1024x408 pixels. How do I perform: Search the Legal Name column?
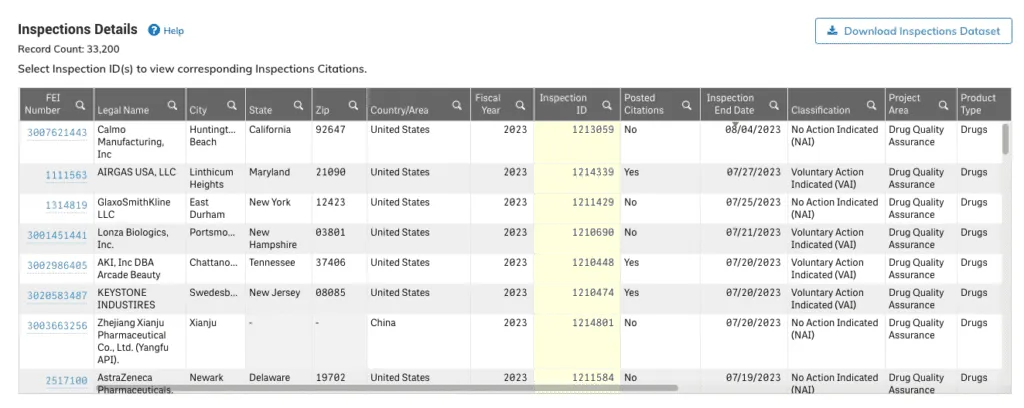point(172,104)
